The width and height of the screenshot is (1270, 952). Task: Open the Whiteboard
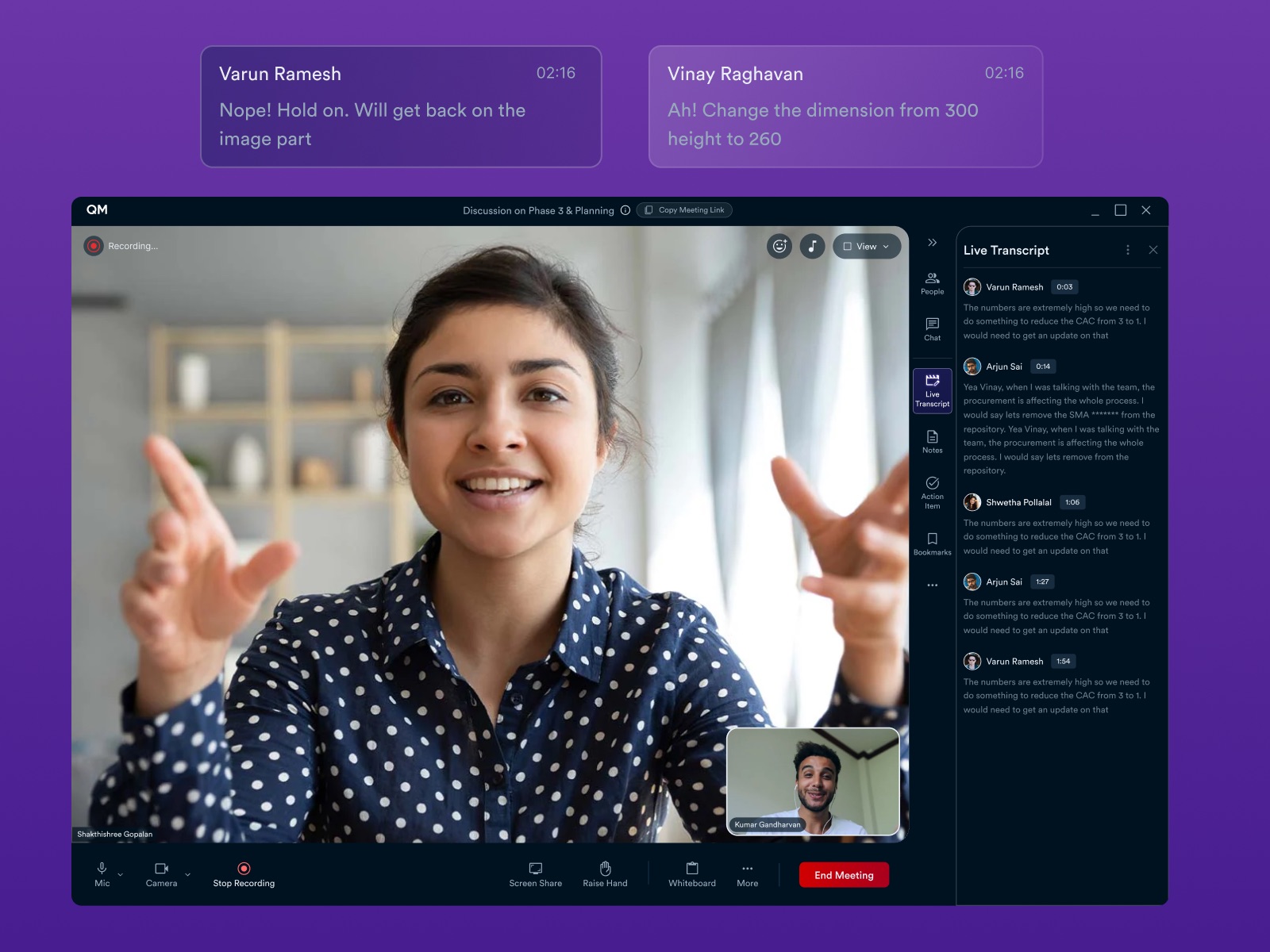coord(692,874)
